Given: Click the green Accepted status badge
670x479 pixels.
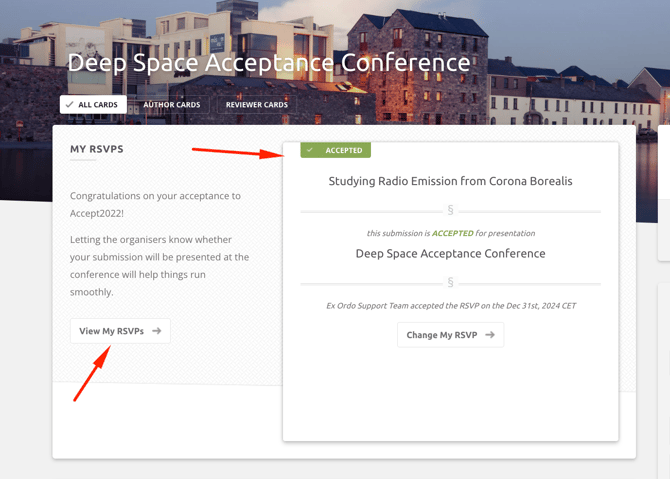Looking at the screenshot, I should [336, 150].
